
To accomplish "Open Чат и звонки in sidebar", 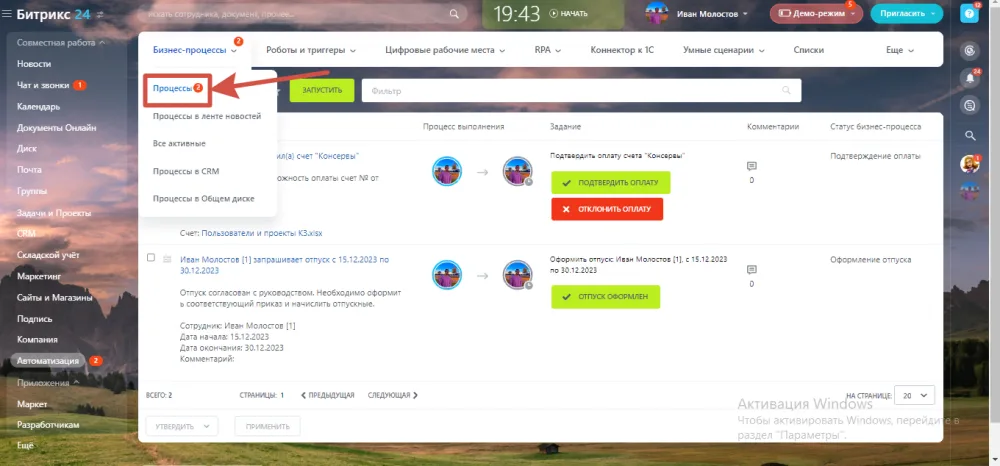I will click(43, 85).
